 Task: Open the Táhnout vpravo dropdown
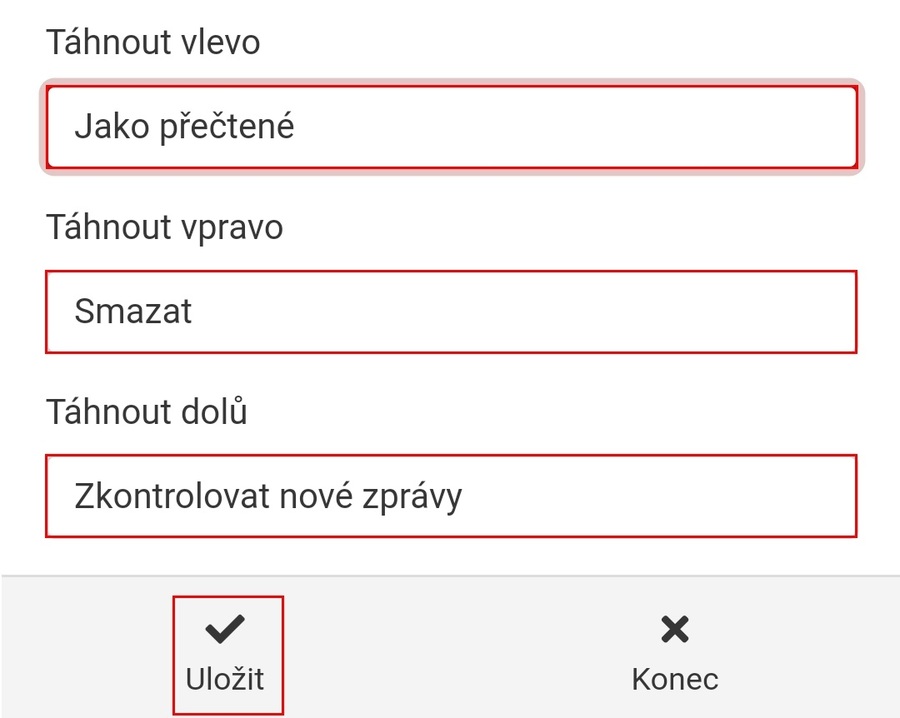pos(451,311)
